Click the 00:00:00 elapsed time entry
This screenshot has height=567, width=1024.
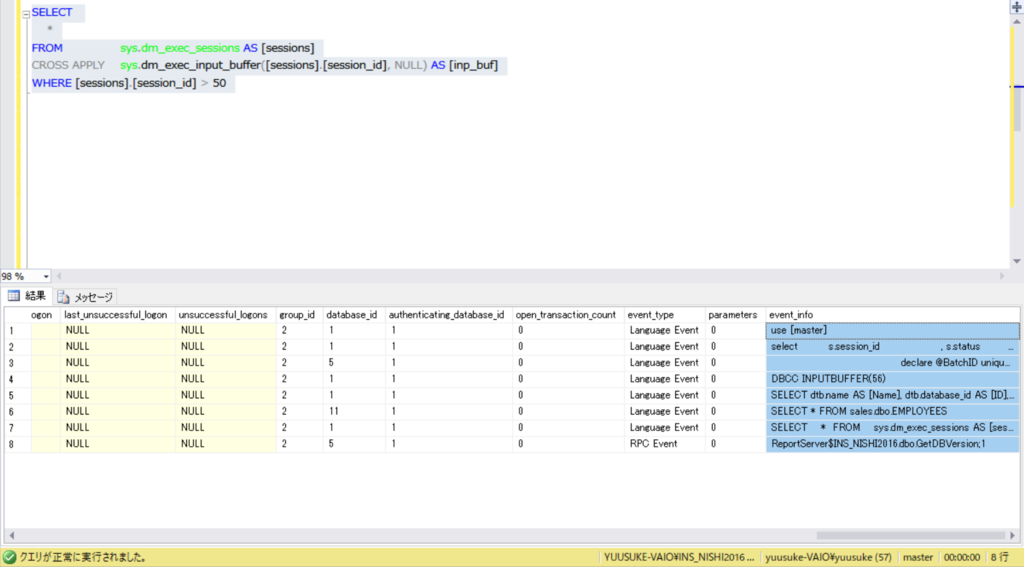tap(961, 557)
